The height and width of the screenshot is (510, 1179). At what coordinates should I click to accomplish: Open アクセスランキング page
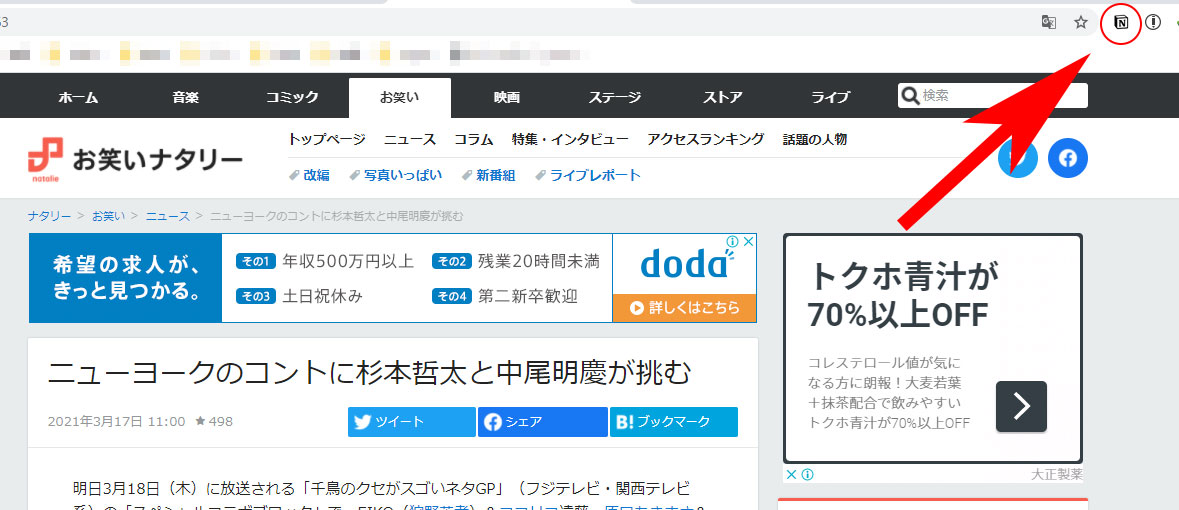coord(705,139)
